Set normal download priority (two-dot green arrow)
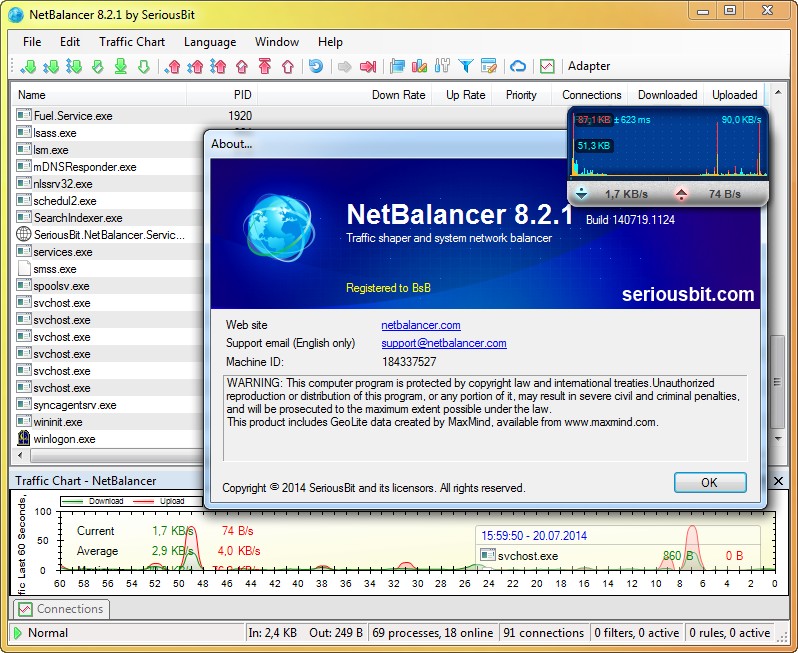 coord(51,66)
